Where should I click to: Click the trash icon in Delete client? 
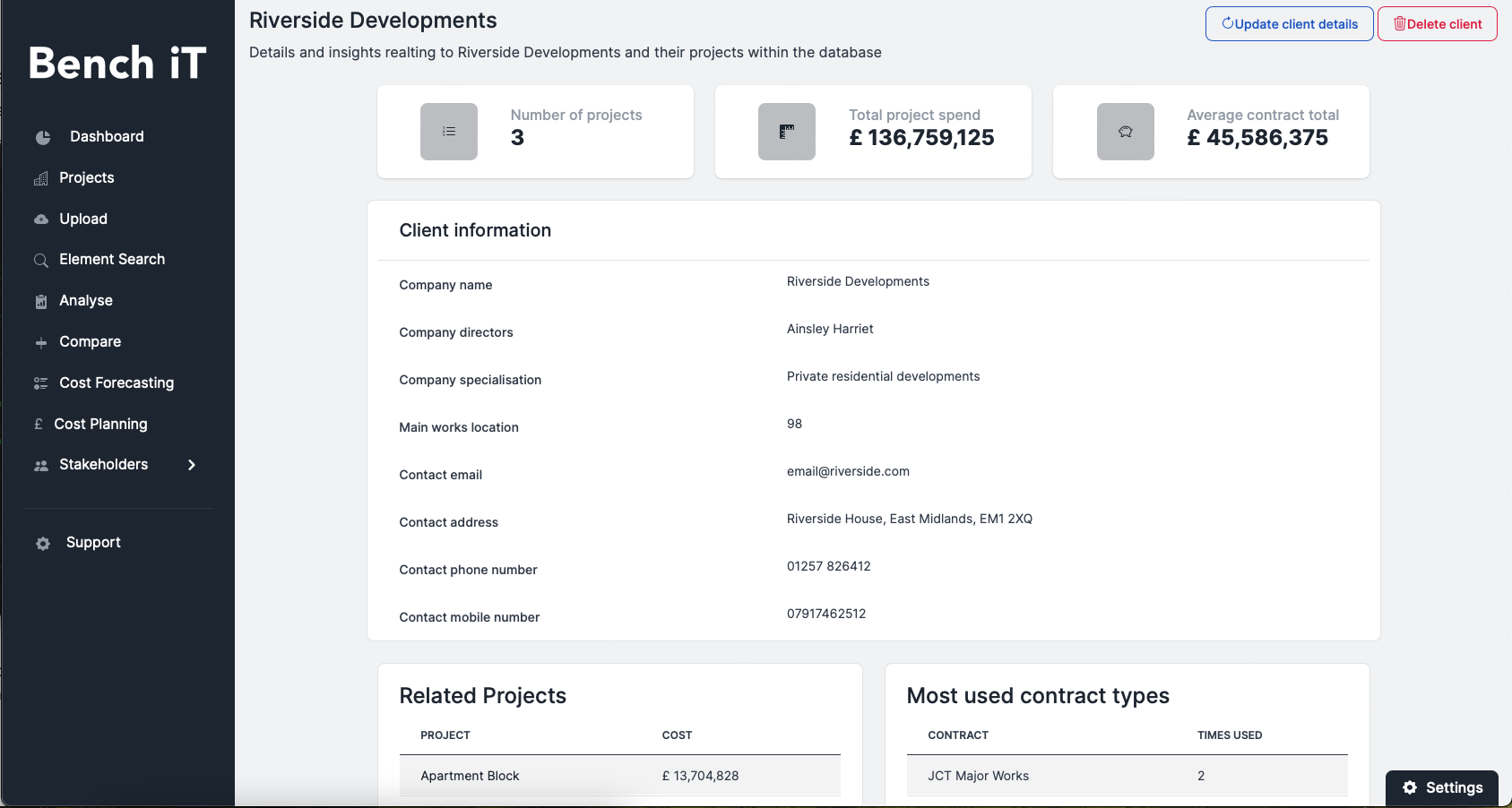tap(1399, 24)
